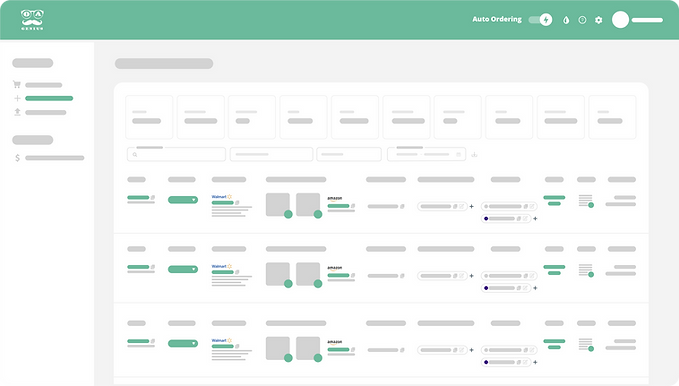The height and width of the screenshot is (386, 679).
Task: Click the Walmart link in second order row
Action: 219,266
